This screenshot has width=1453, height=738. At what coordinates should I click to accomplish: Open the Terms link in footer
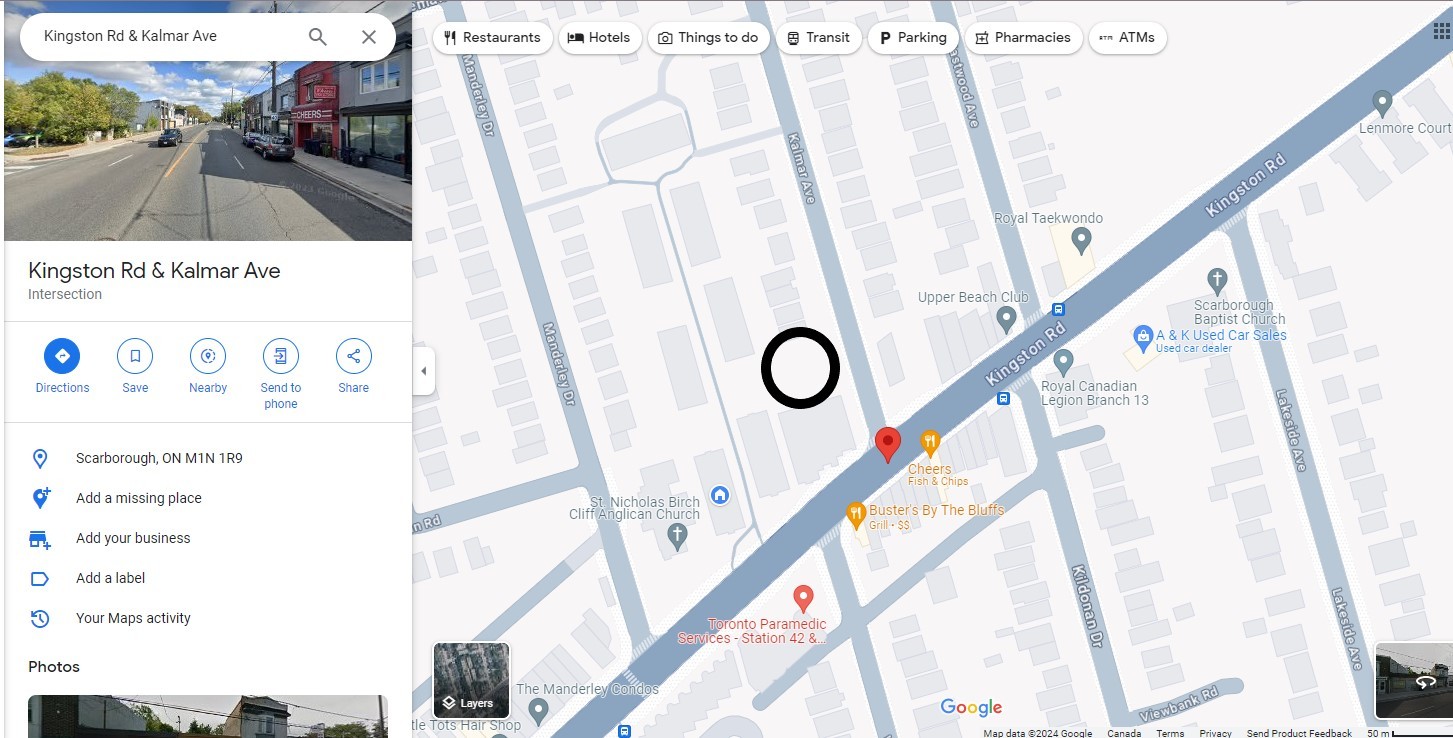[1170, 733]
